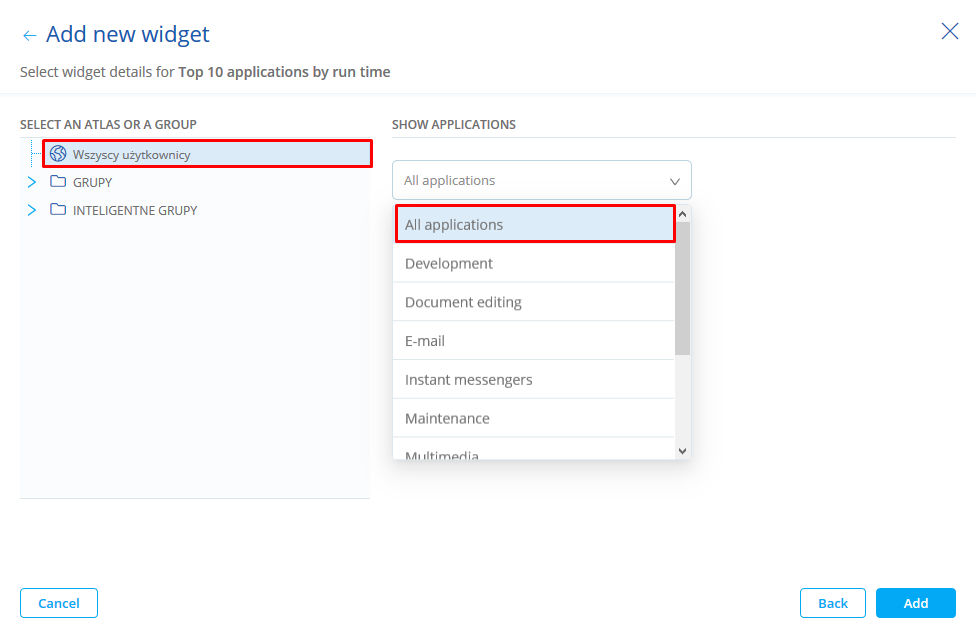976x635 pixels.
Task: Expand the GRUPY tree node
Action: (x=32, y=182)
